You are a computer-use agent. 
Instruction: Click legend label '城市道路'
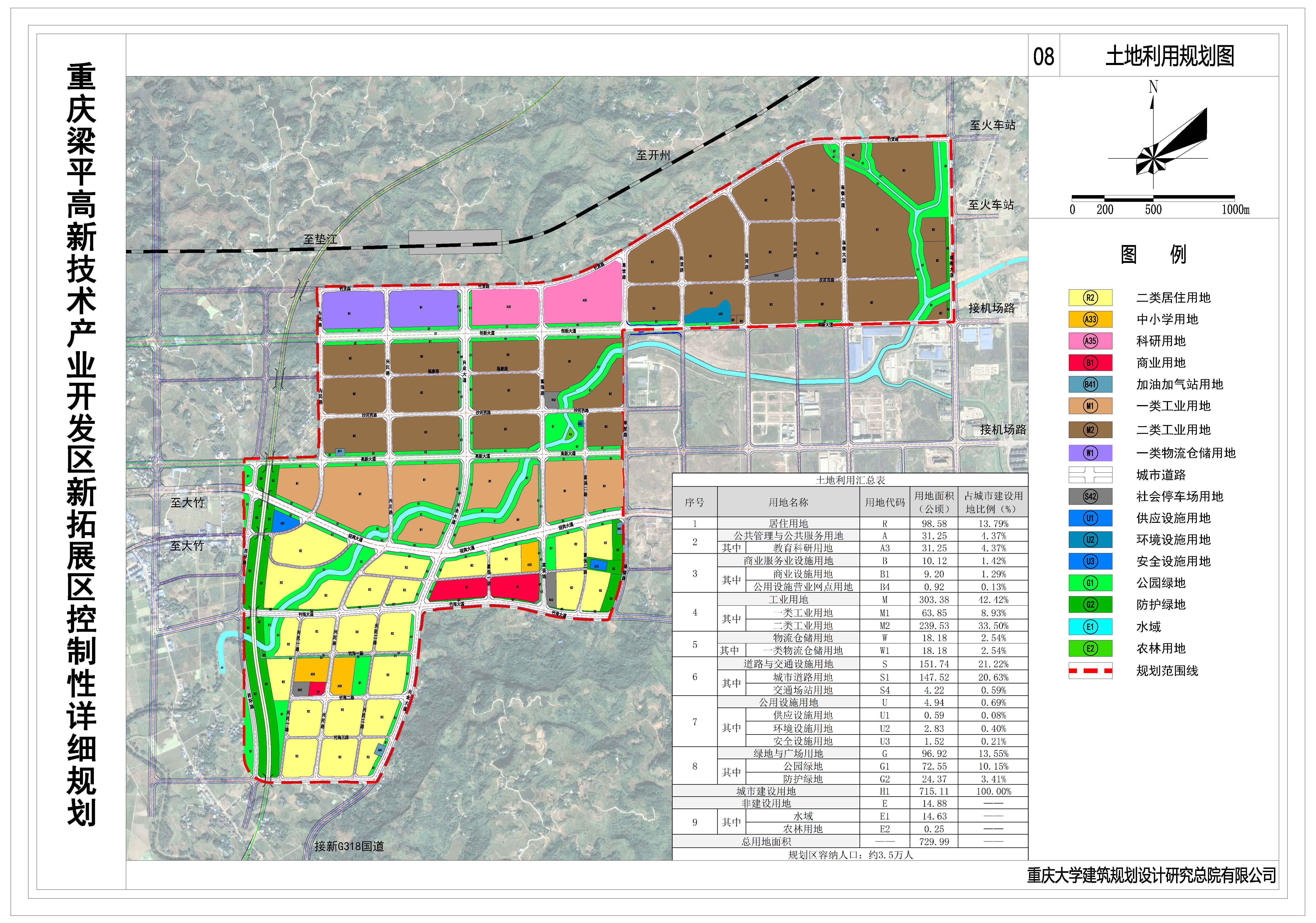pos(1161,475)
